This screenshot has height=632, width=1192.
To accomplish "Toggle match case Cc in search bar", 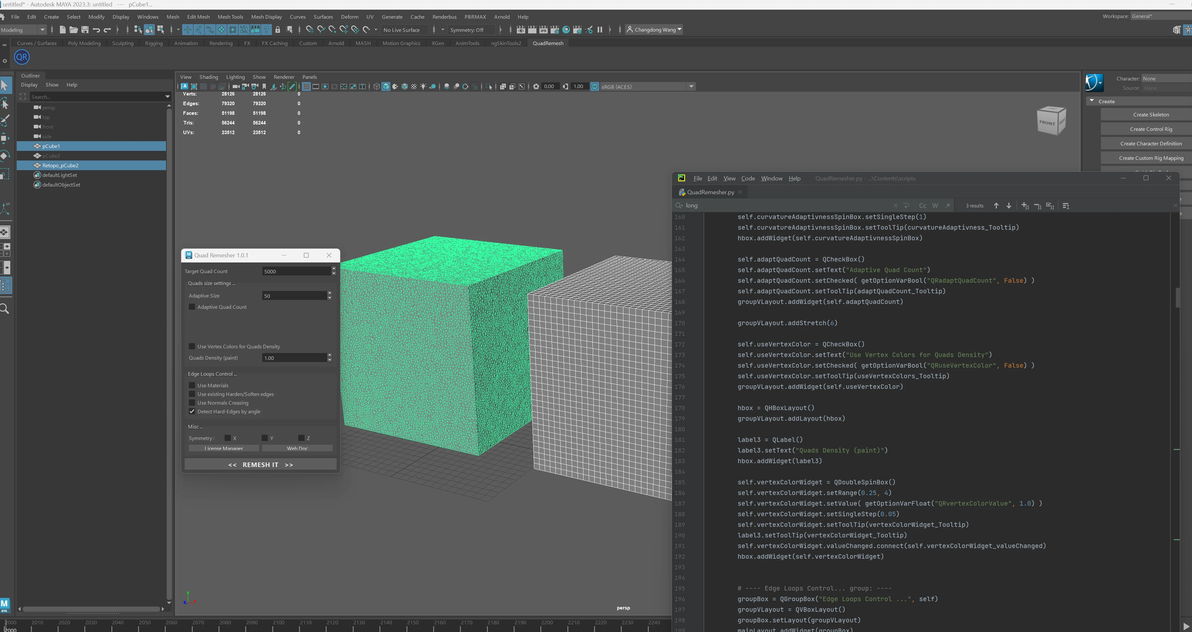I will tap(922, 206).
